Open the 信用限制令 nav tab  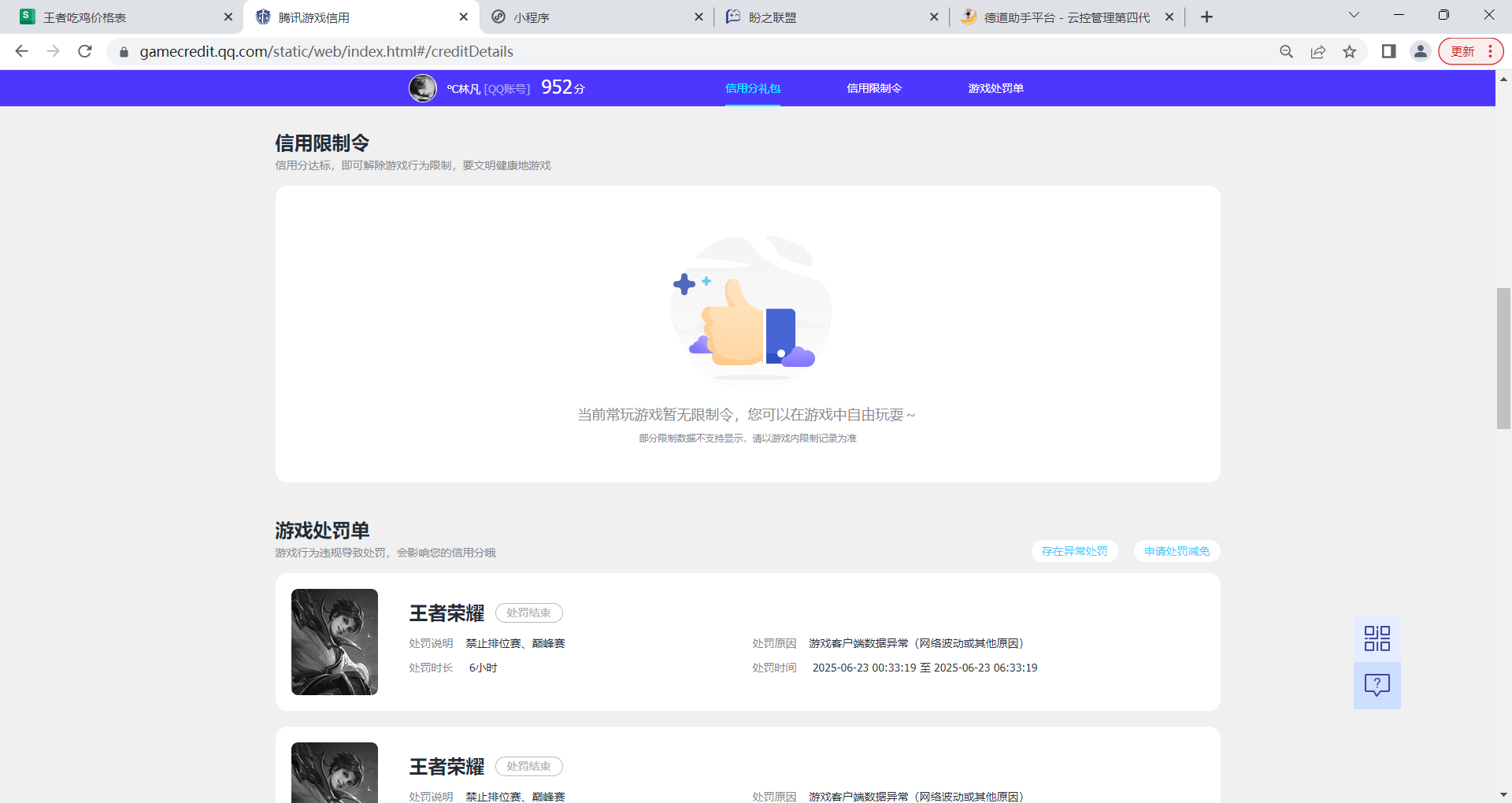874,88
